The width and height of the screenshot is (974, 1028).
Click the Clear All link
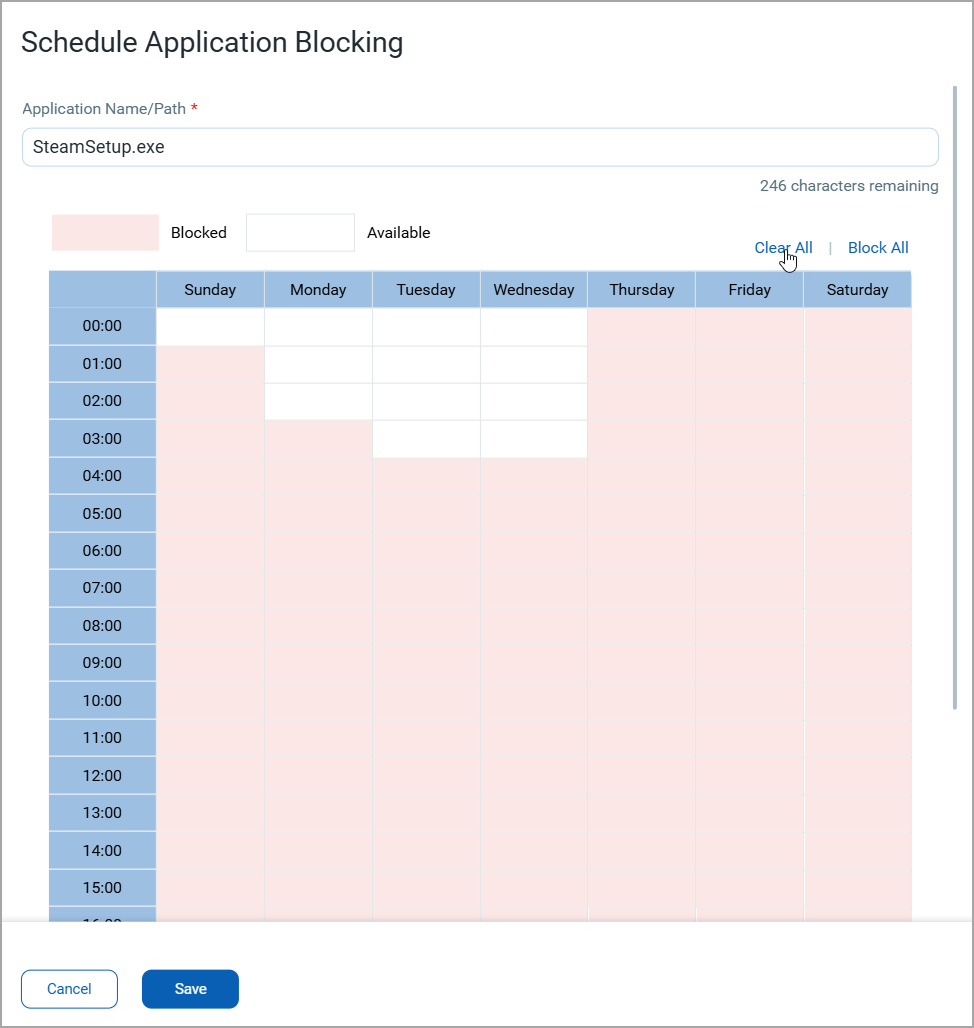point(782,248)
